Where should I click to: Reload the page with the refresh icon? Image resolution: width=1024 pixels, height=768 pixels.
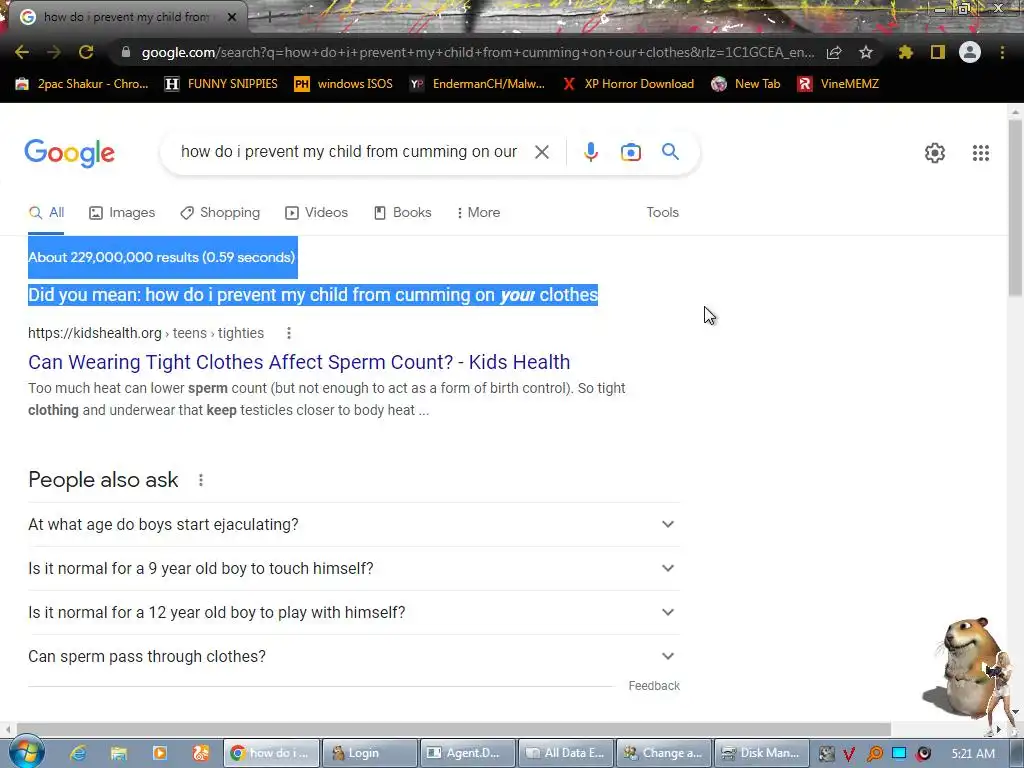[x=86, y=52]
